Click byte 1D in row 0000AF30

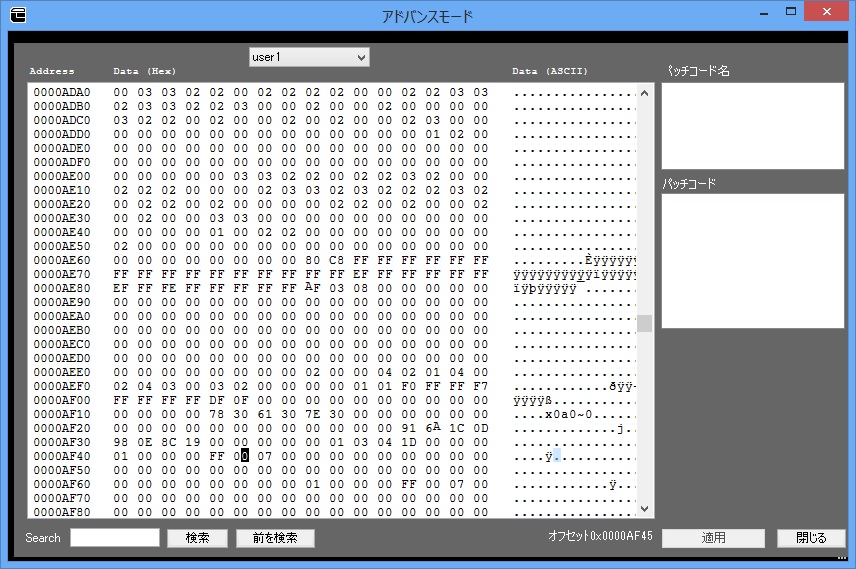point(409,442)
